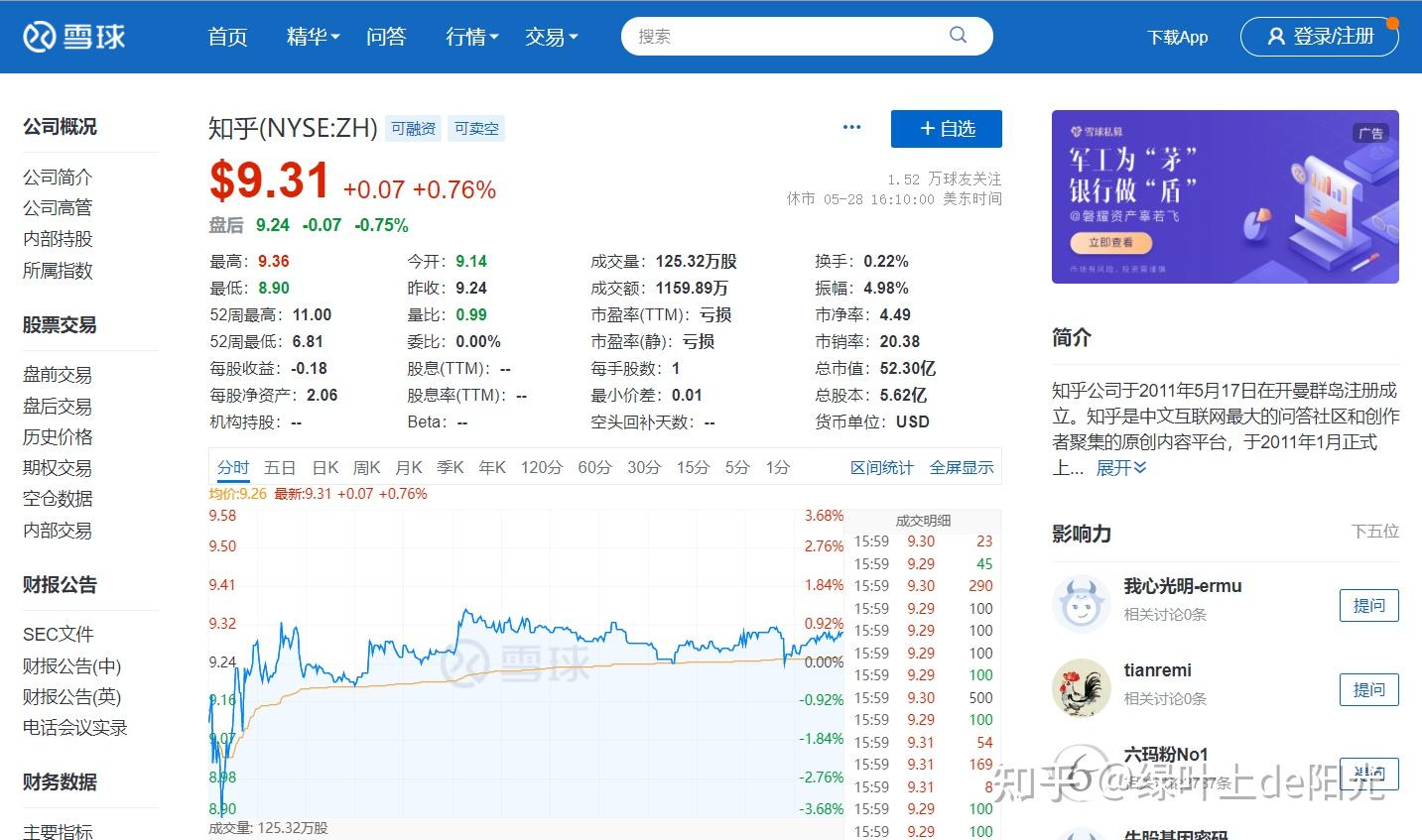1422x840 pixels.
Task: Click 登录/注册 button
Action: 1320,37
